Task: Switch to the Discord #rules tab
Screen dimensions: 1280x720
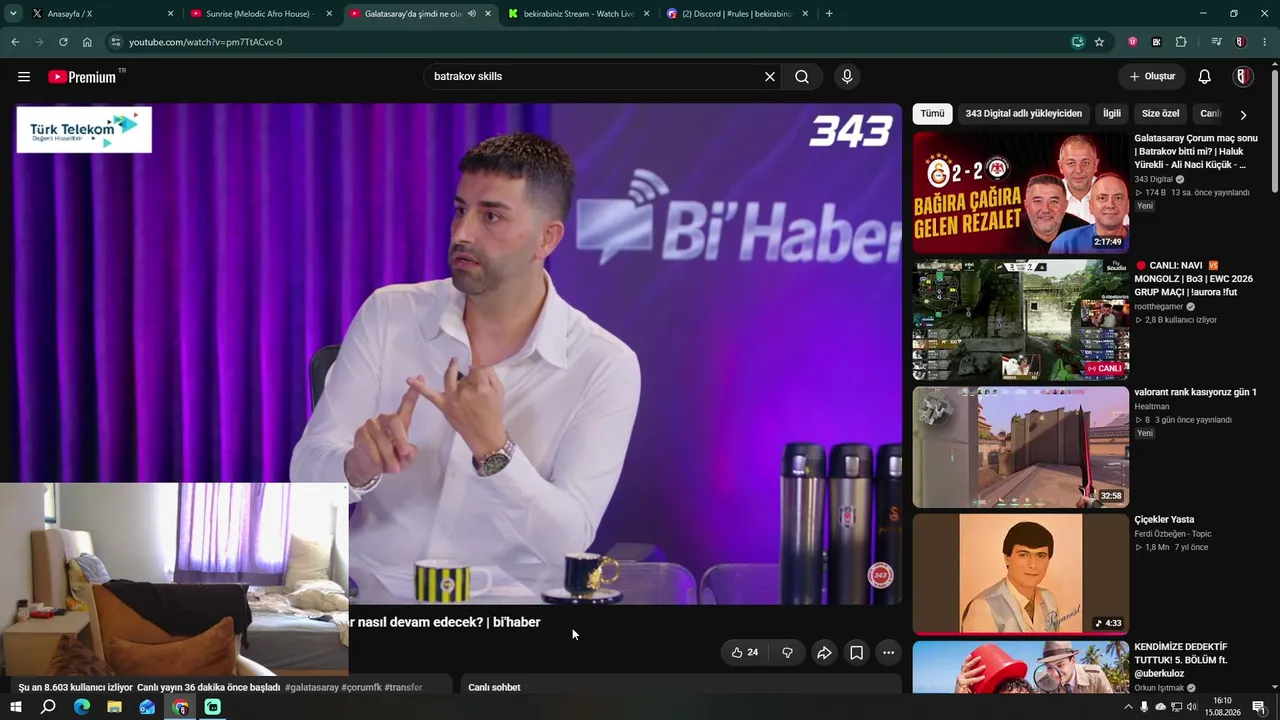Action: click(x=738, y=14)
